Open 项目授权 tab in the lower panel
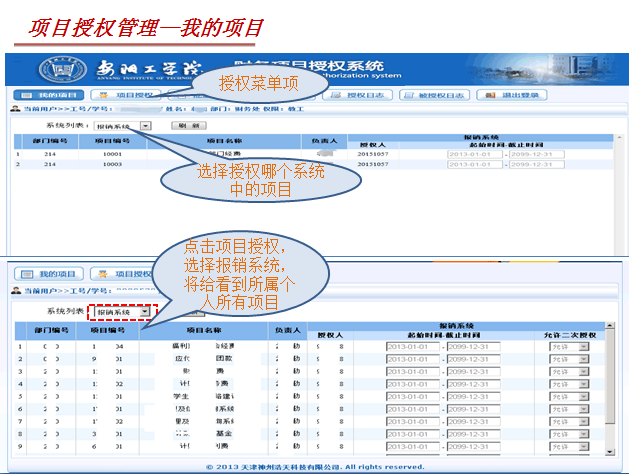 pyautogui.click(x=122, y=273)
